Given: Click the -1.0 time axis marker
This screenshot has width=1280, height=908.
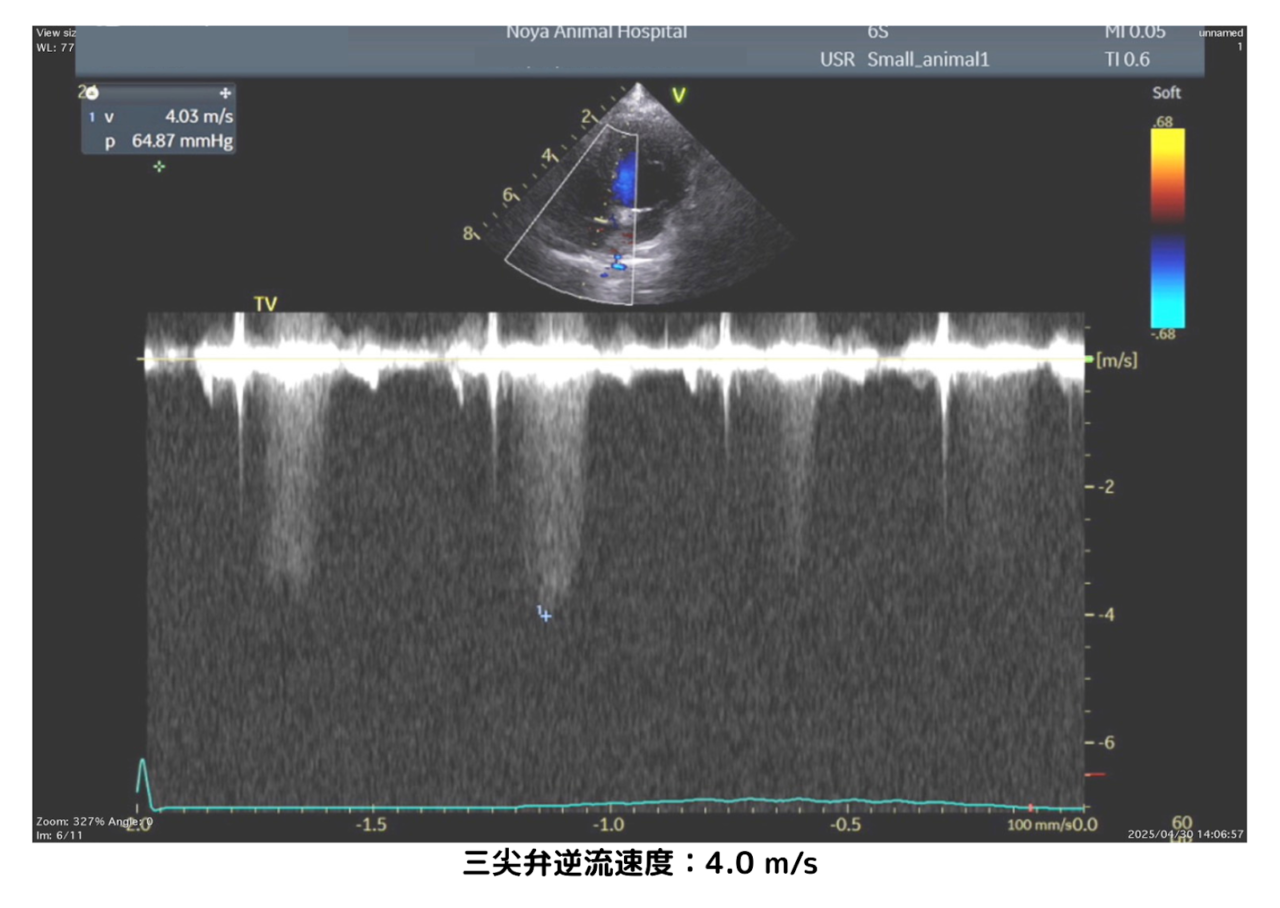Looking at the screenshot, I should [x=608, y=824].
